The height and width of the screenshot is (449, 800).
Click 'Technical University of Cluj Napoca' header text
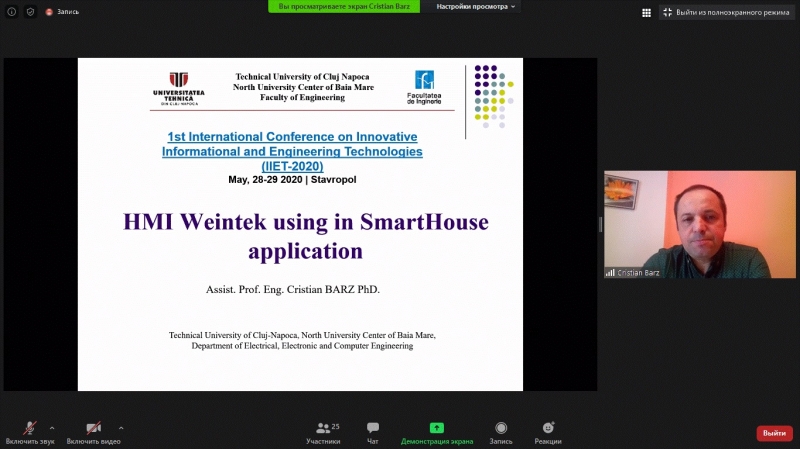click(302, 77)
